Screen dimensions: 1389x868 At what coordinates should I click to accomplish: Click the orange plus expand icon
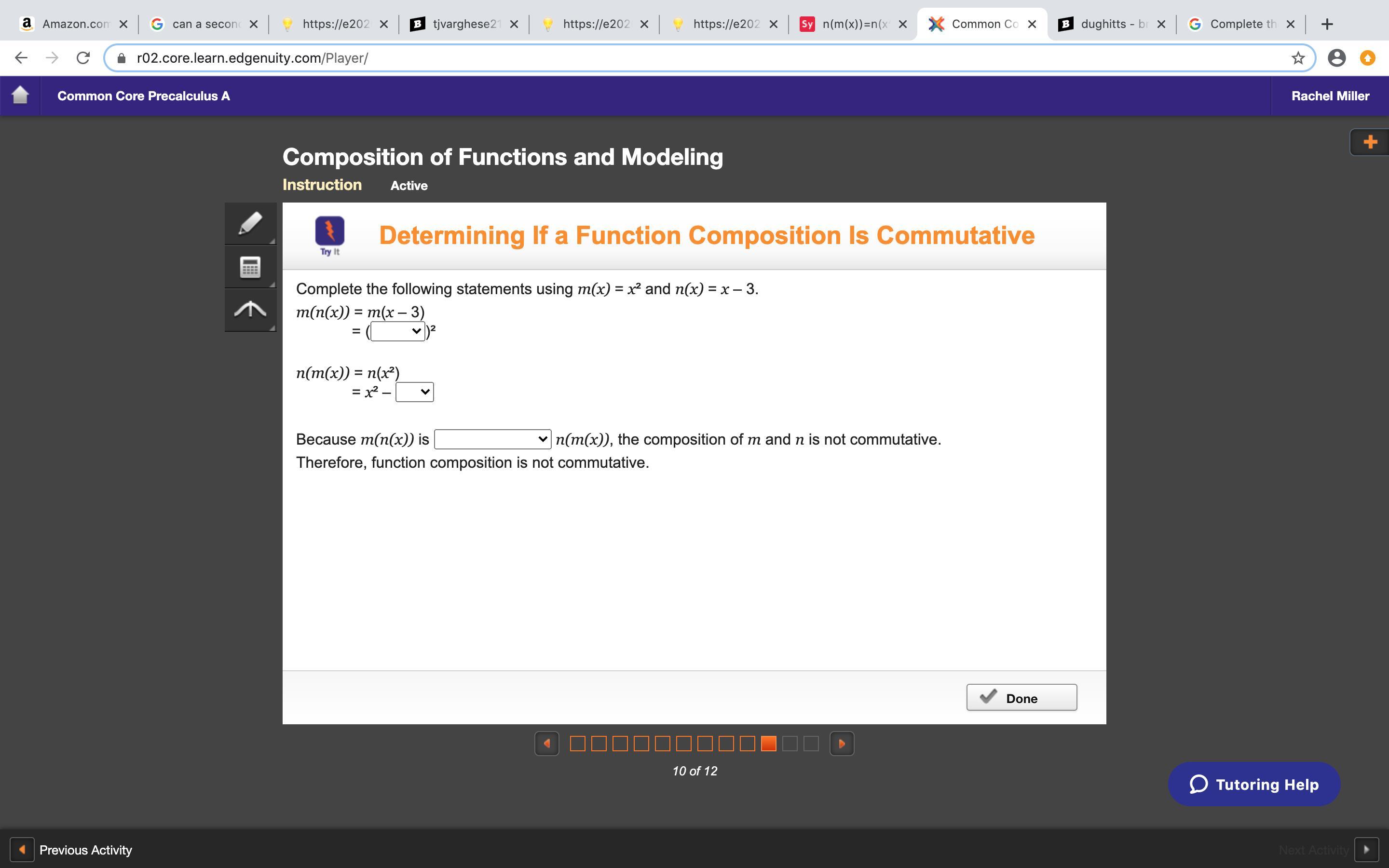1370,142
